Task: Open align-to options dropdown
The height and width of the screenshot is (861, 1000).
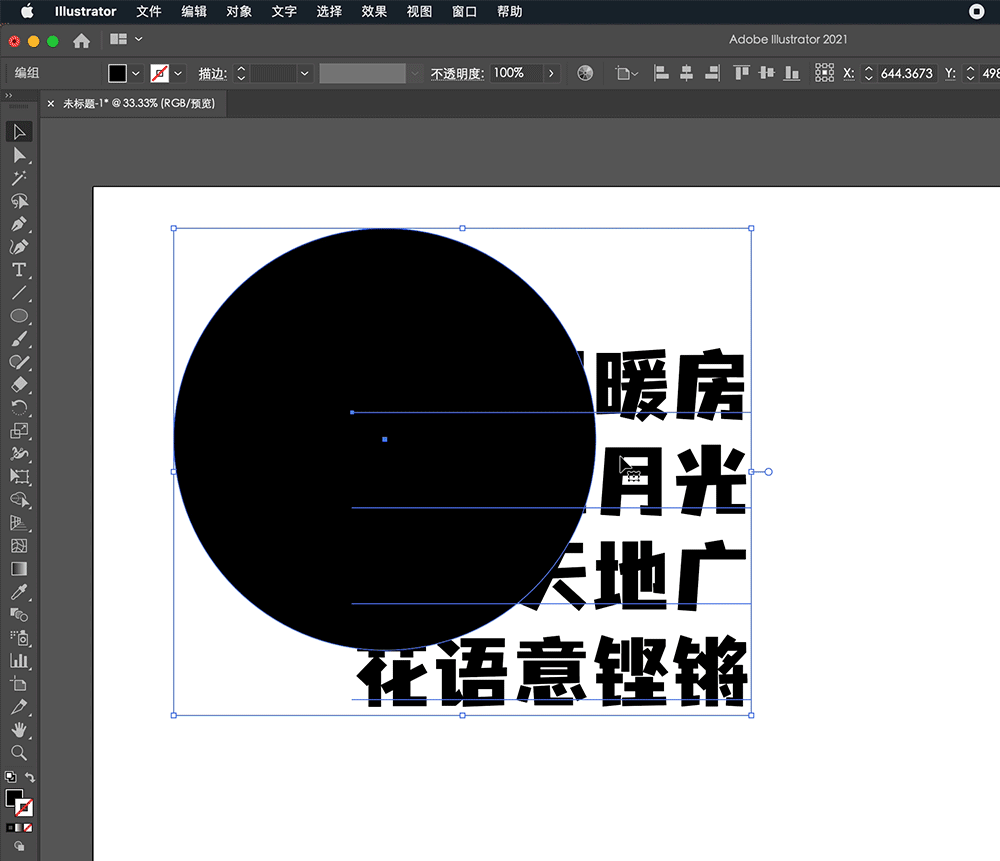Action: pos(627,73)
